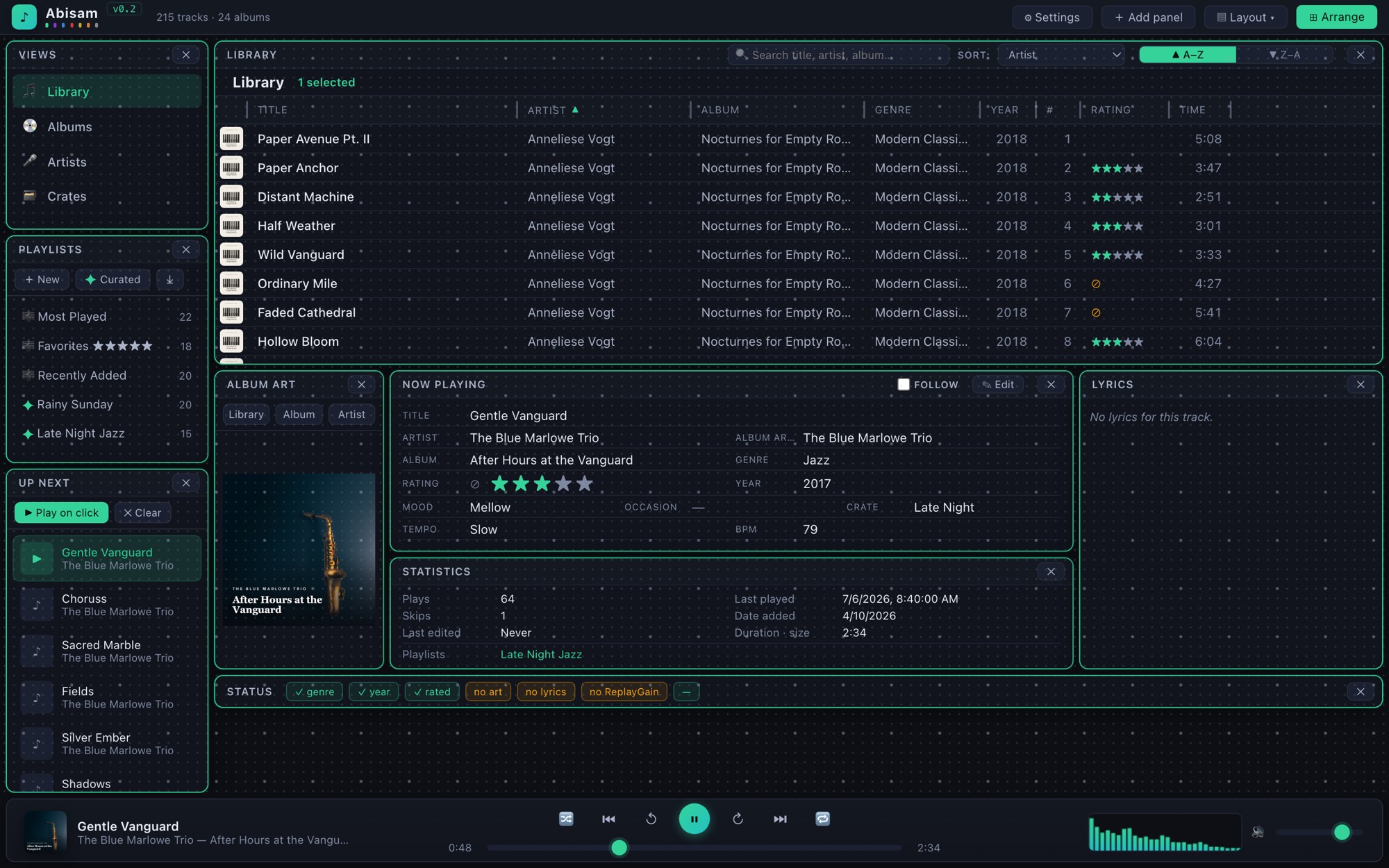
Task: Click the import playlist download icon
Action: tap(169, 279)
